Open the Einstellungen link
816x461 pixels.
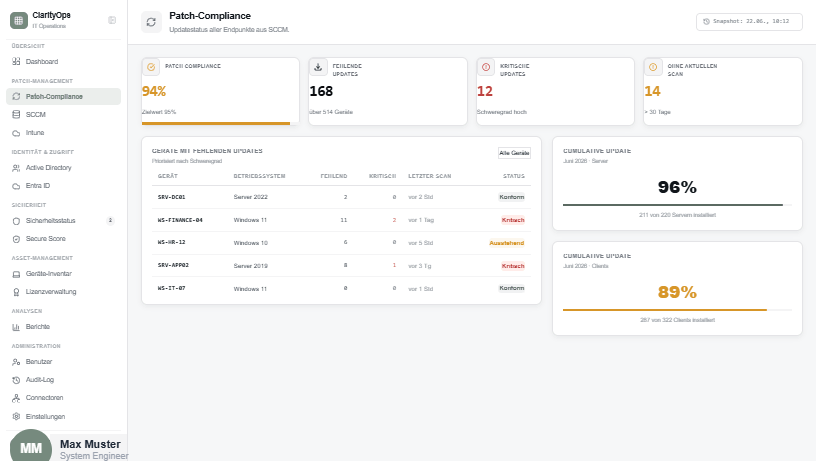click(63, 416)
